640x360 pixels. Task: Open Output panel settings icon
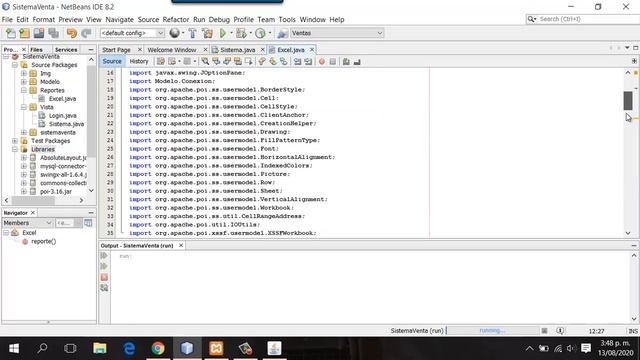coord(104,288)
